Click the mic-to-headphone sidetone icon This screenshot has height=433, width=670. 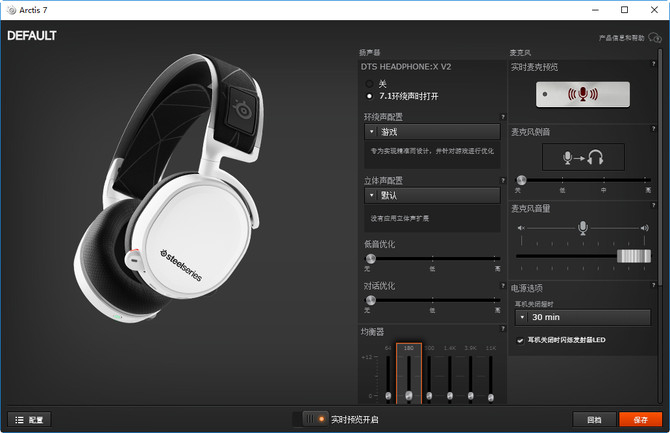coord(583,157)
